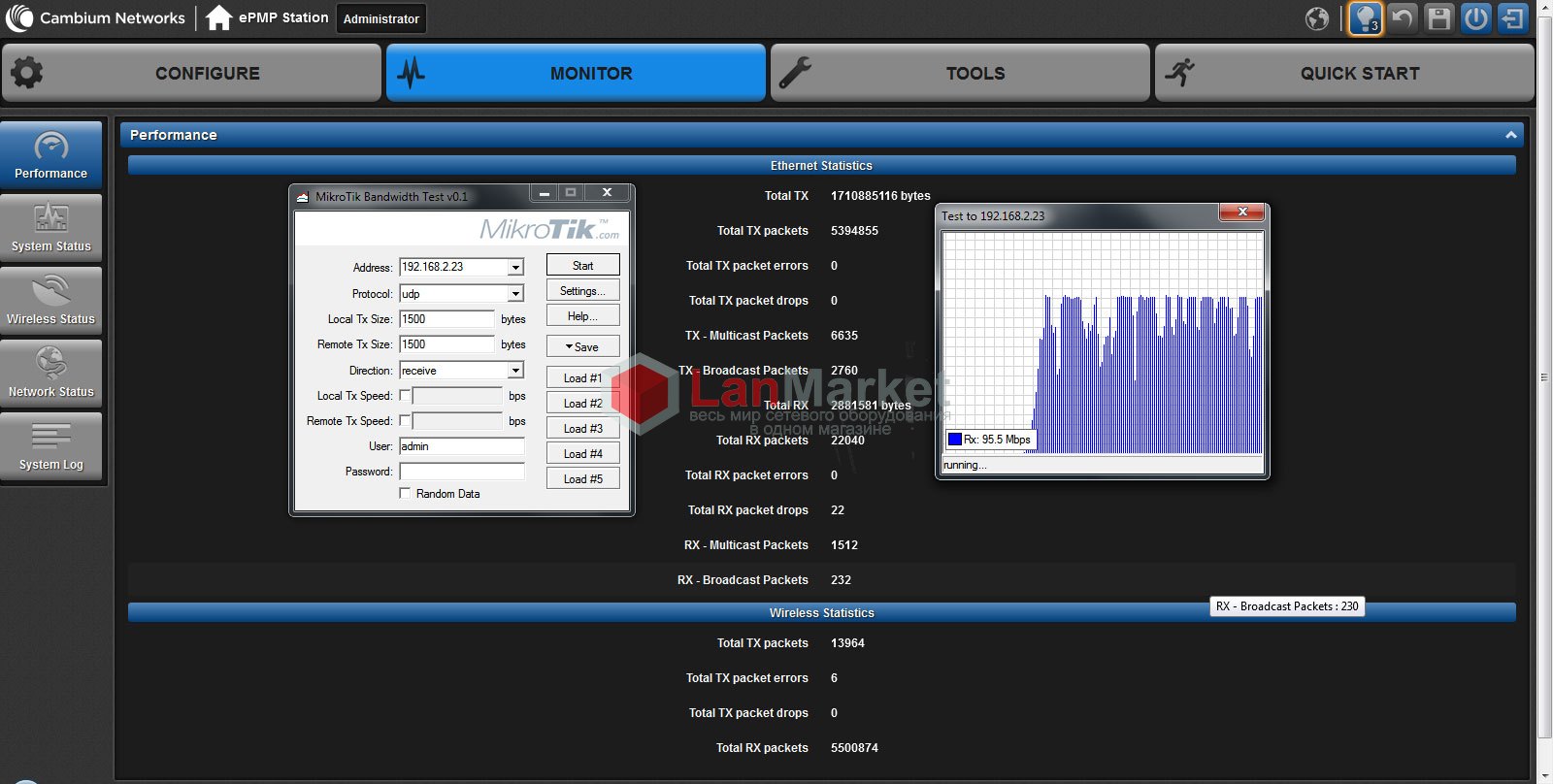The height and width of the screenshot is (784, 1553).
Task: Click the MikroTik Bandwidth Test window icon
Action: click(302, 196)
